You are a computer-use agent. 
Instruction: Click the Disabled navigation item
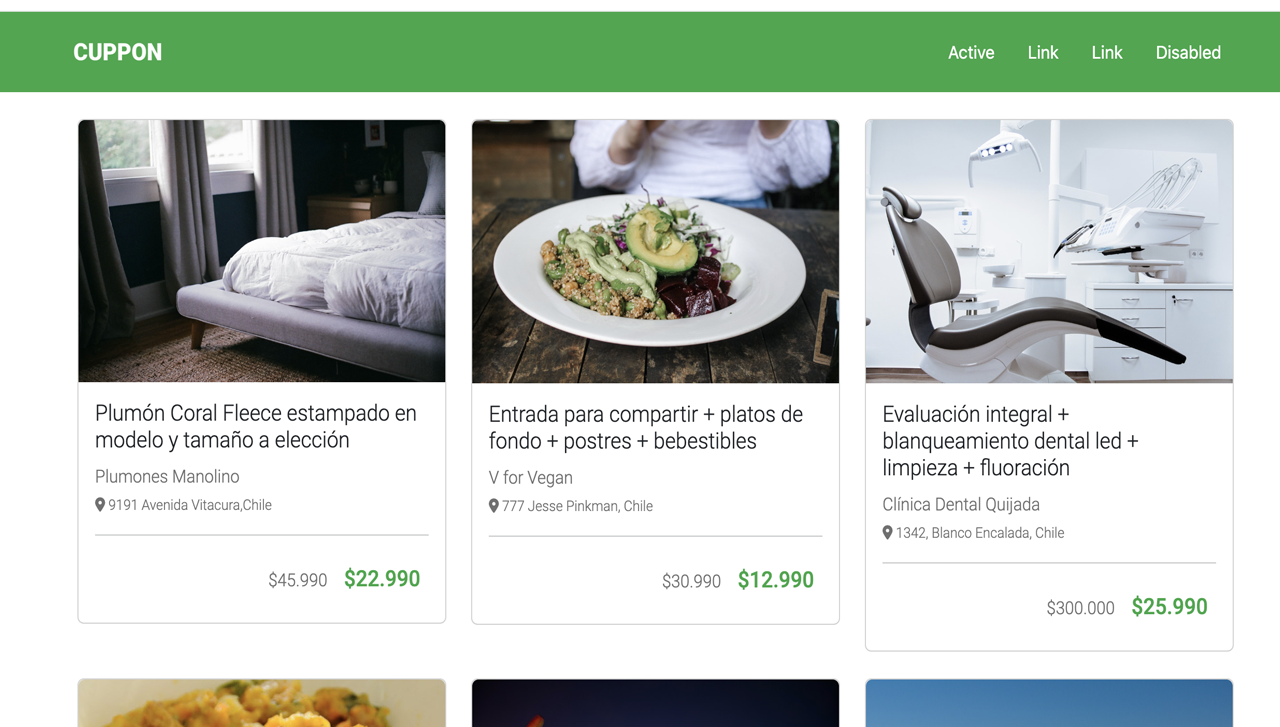point(1187,53)
